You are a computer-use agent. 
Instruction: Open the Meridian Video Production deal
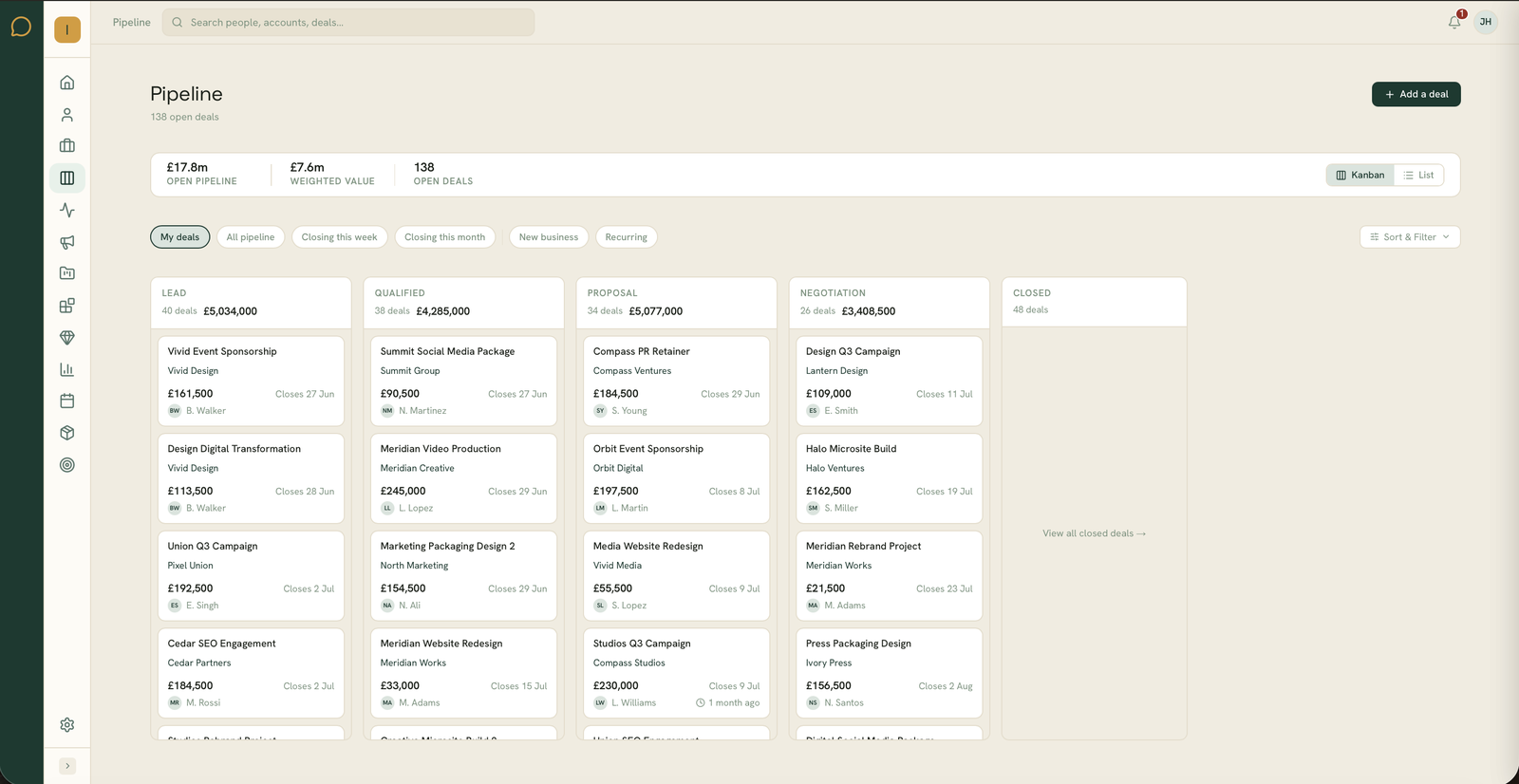coord(463,478)
